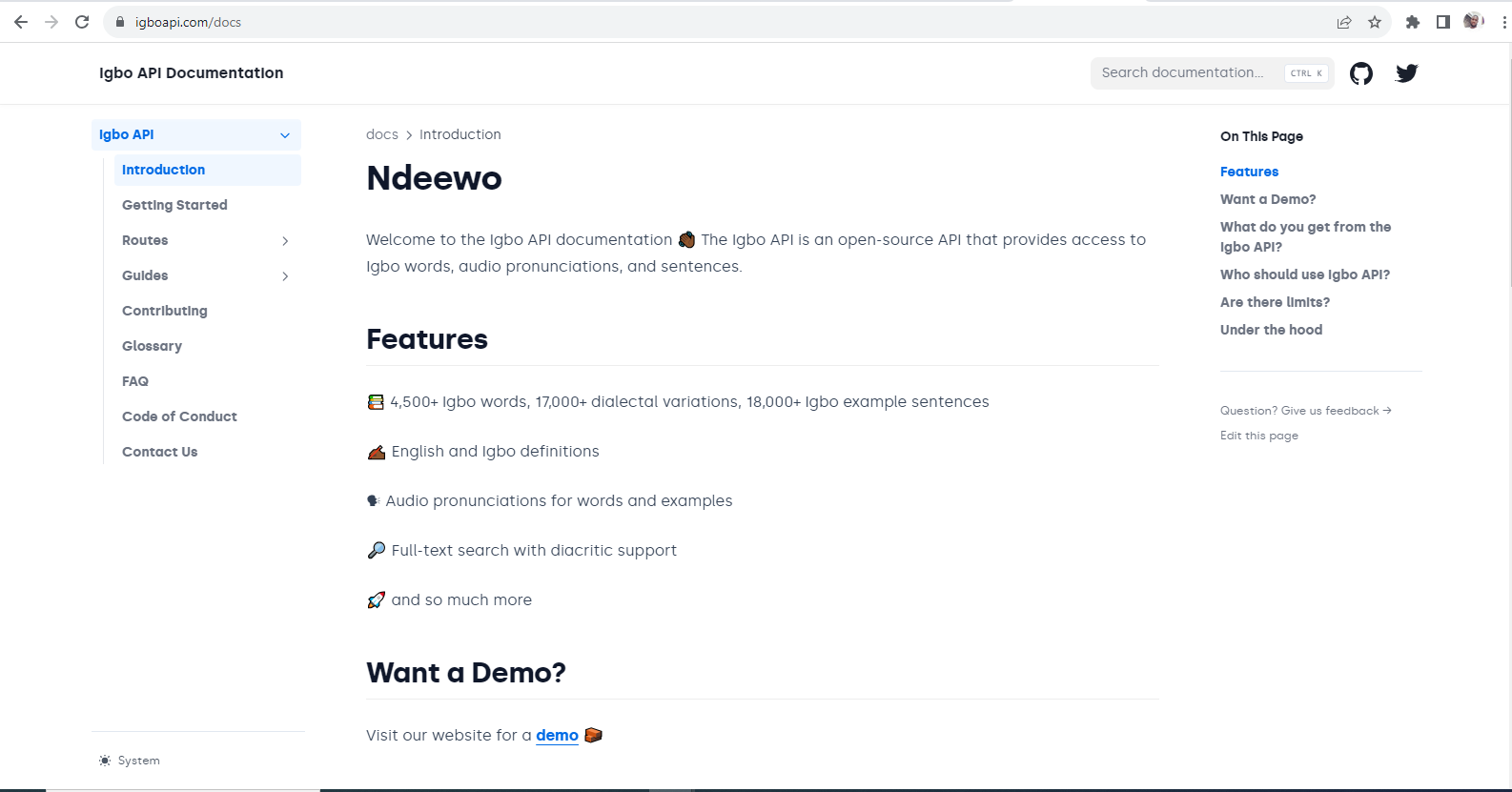Image resolution: width=1512 pixels, height=792 pixels.
Task: Click the page vertical scrollbar
Action: (1509, 172)
